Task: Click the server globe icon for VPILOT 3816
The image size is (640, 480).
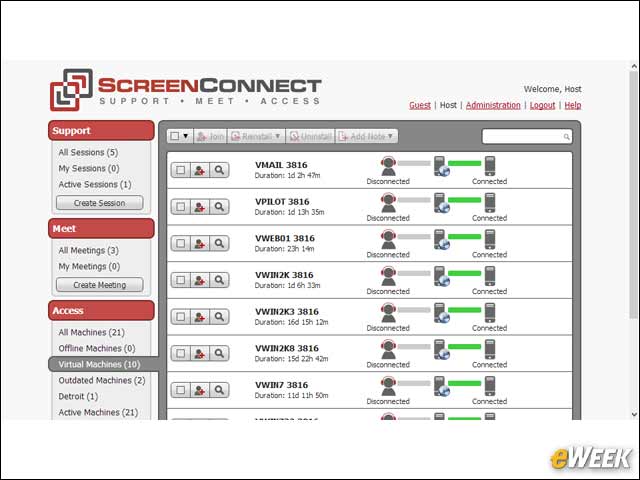Action: point(441,203)
